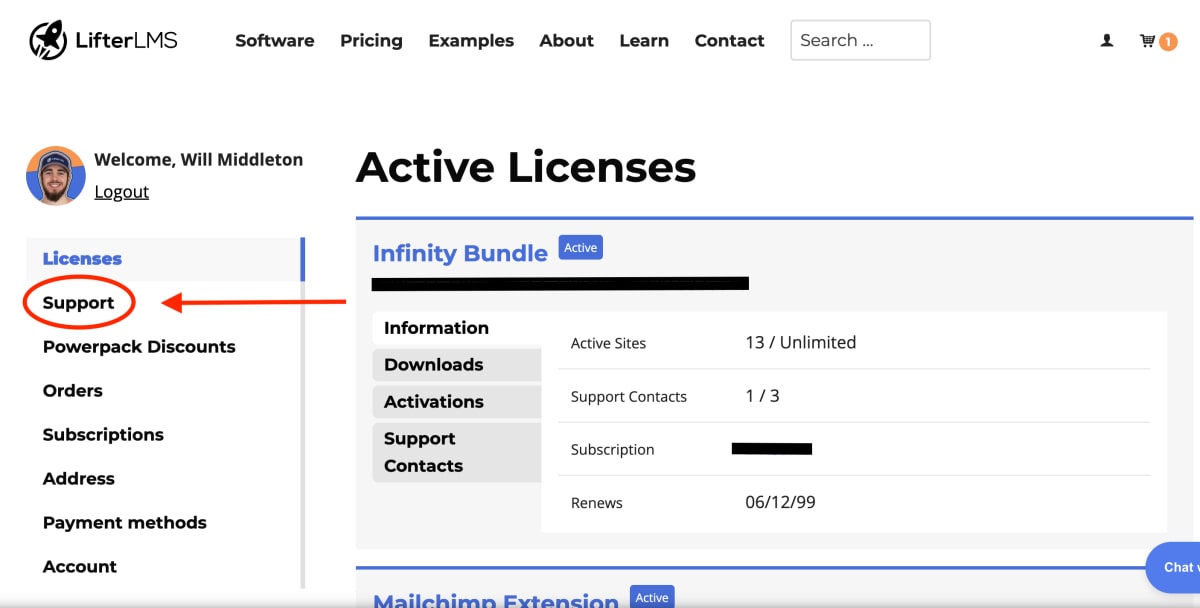
Task: Open Orders in the sidebar
Action: click(72, 391)
